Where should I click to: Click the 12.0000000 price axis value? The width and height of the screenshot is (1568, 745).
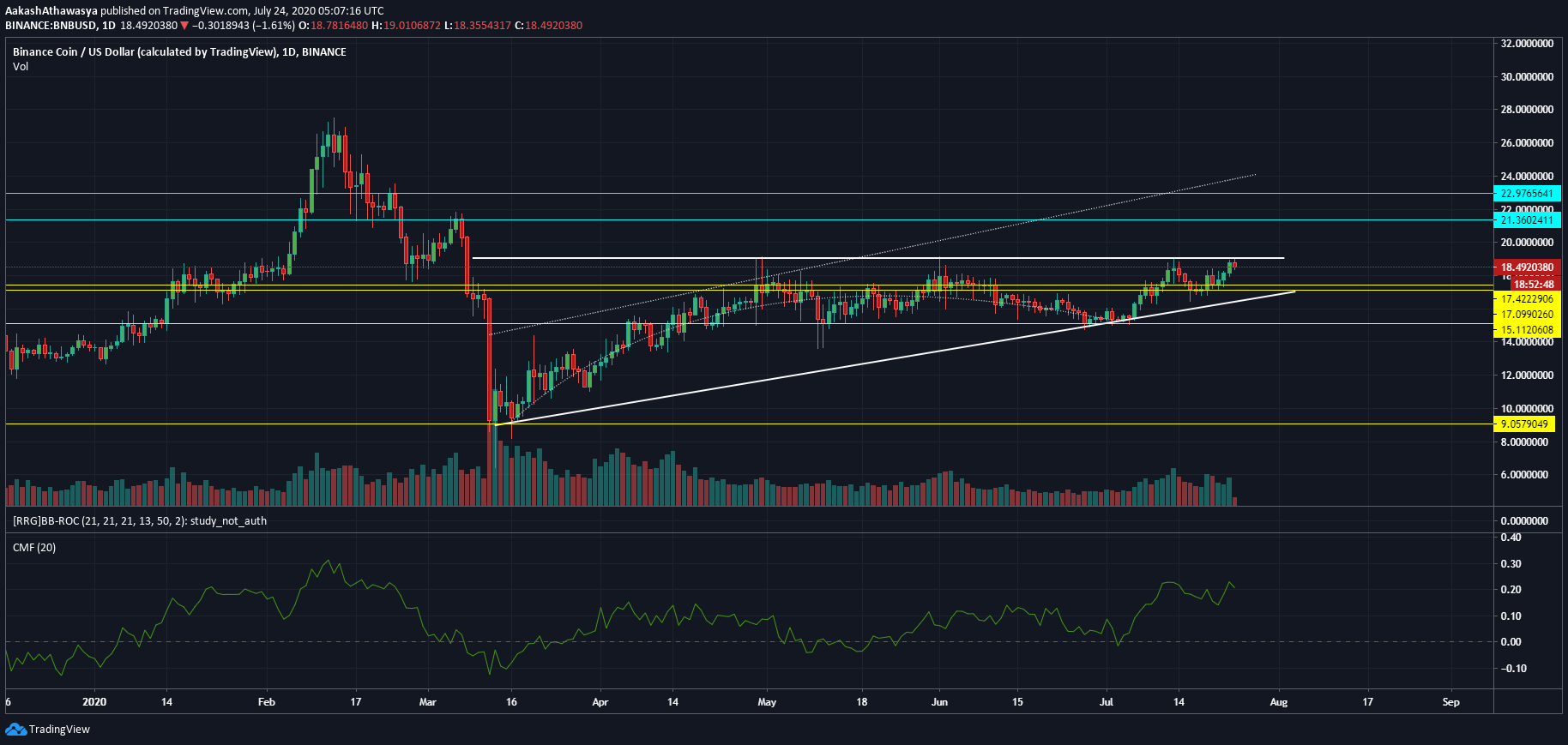(x=1527, y=376)
